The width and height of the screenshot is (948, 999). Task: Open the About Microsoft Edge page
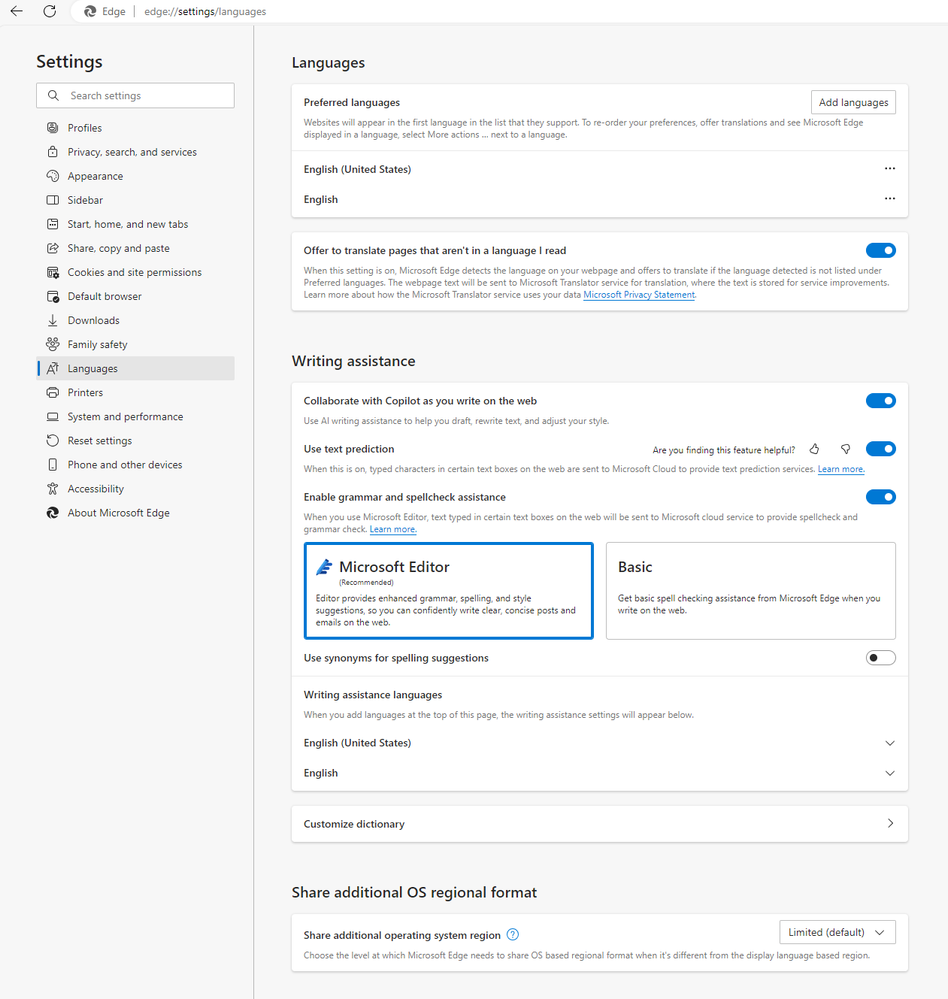135,513
